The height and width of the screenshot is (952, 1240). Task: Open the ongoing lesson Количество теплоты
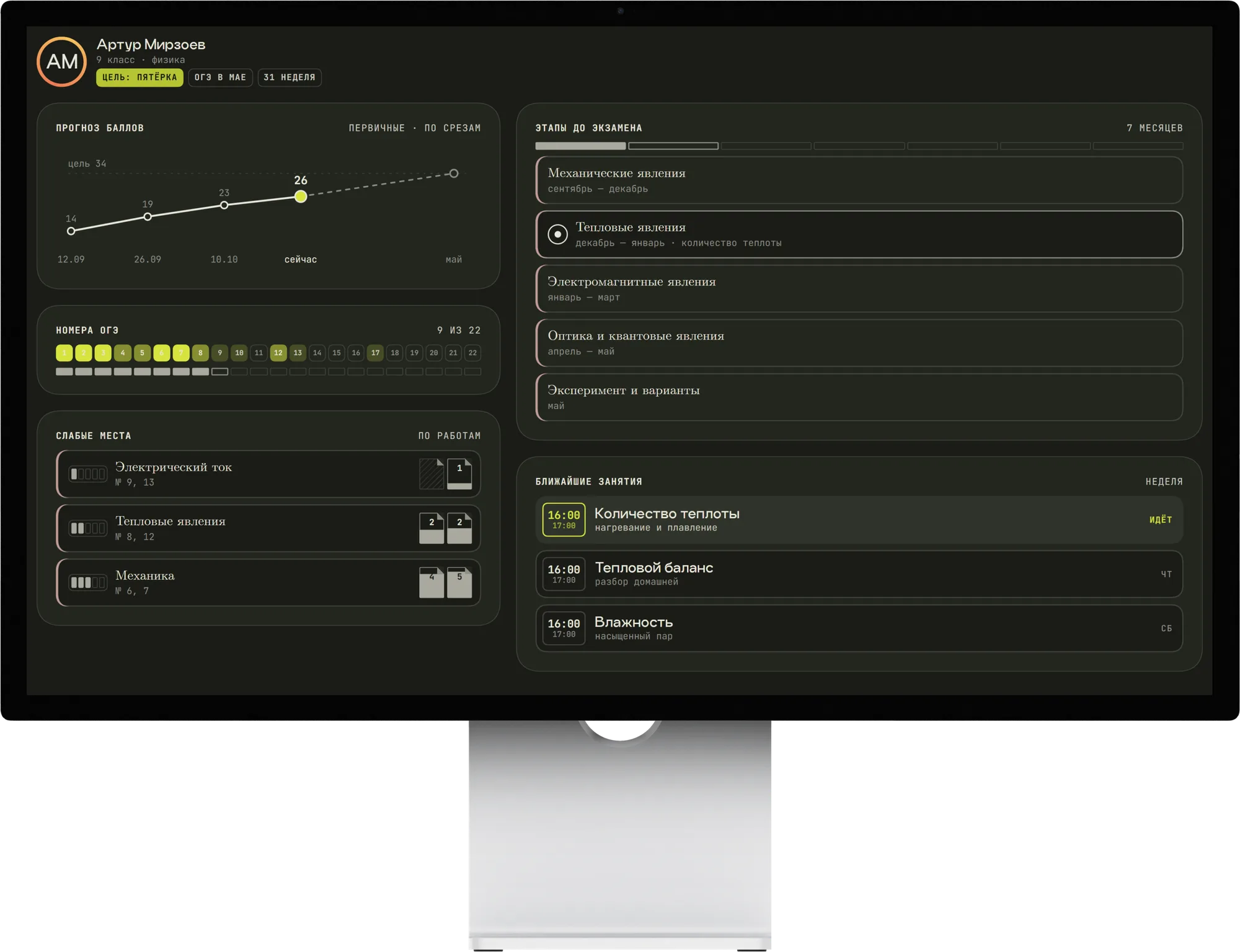coord(859,519)
